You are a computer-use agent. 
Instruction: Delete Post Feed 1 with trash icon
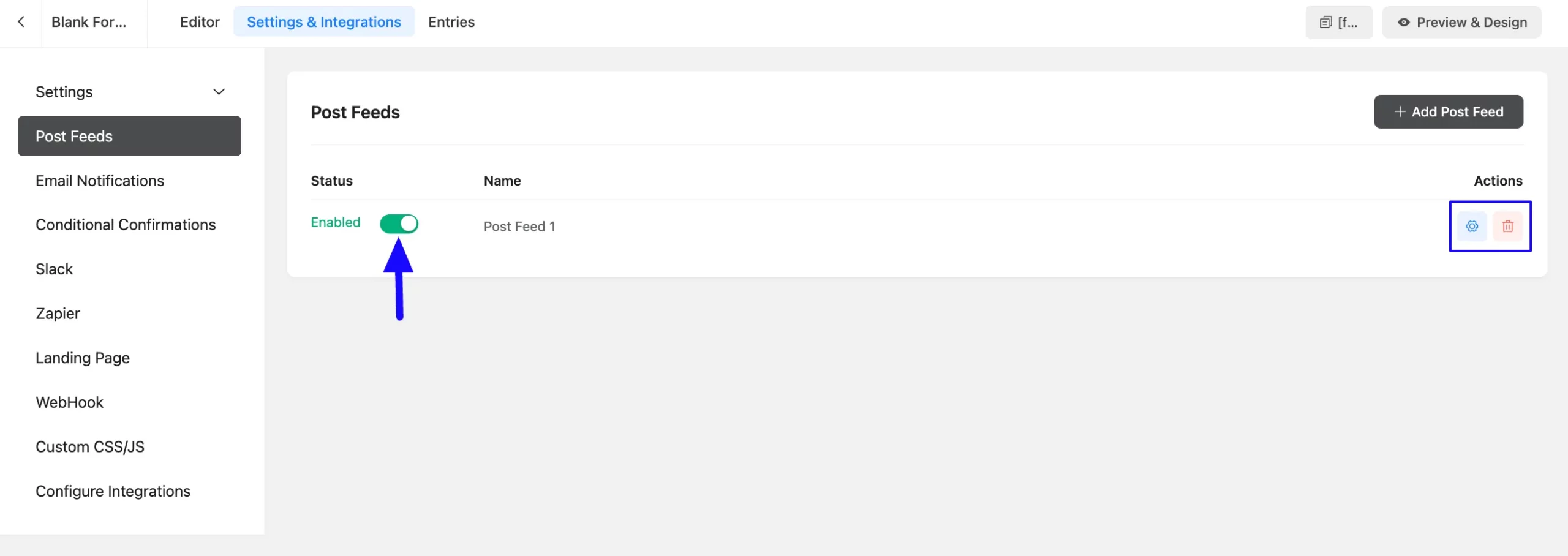1507,226
